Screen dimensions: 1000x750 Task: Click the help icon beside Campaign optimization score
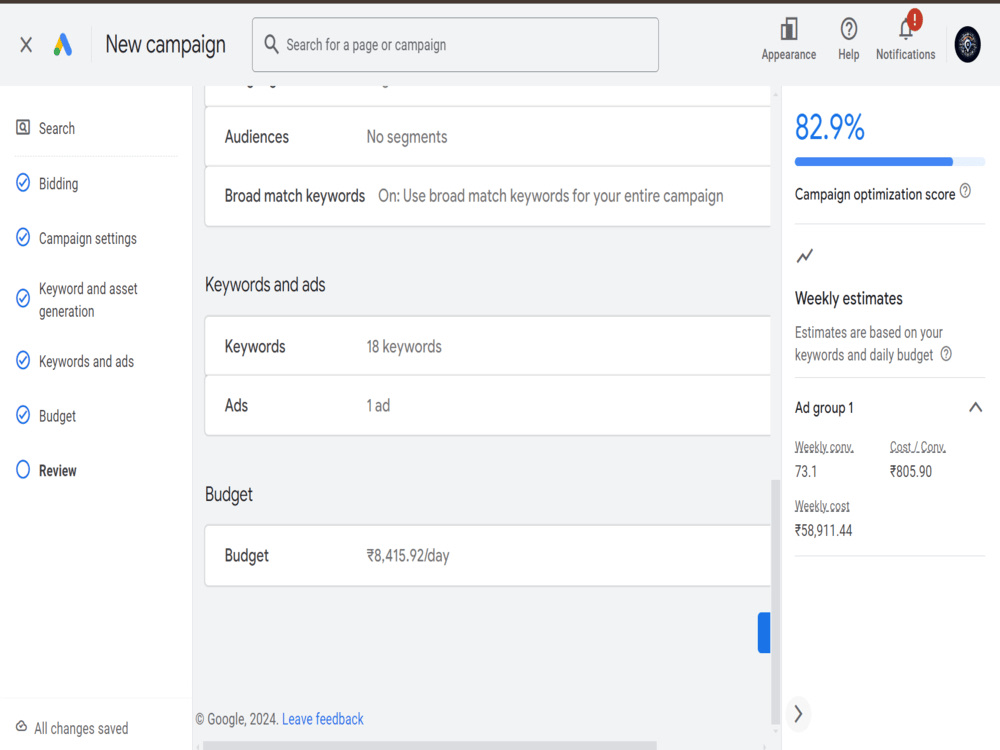coord(965,191)
